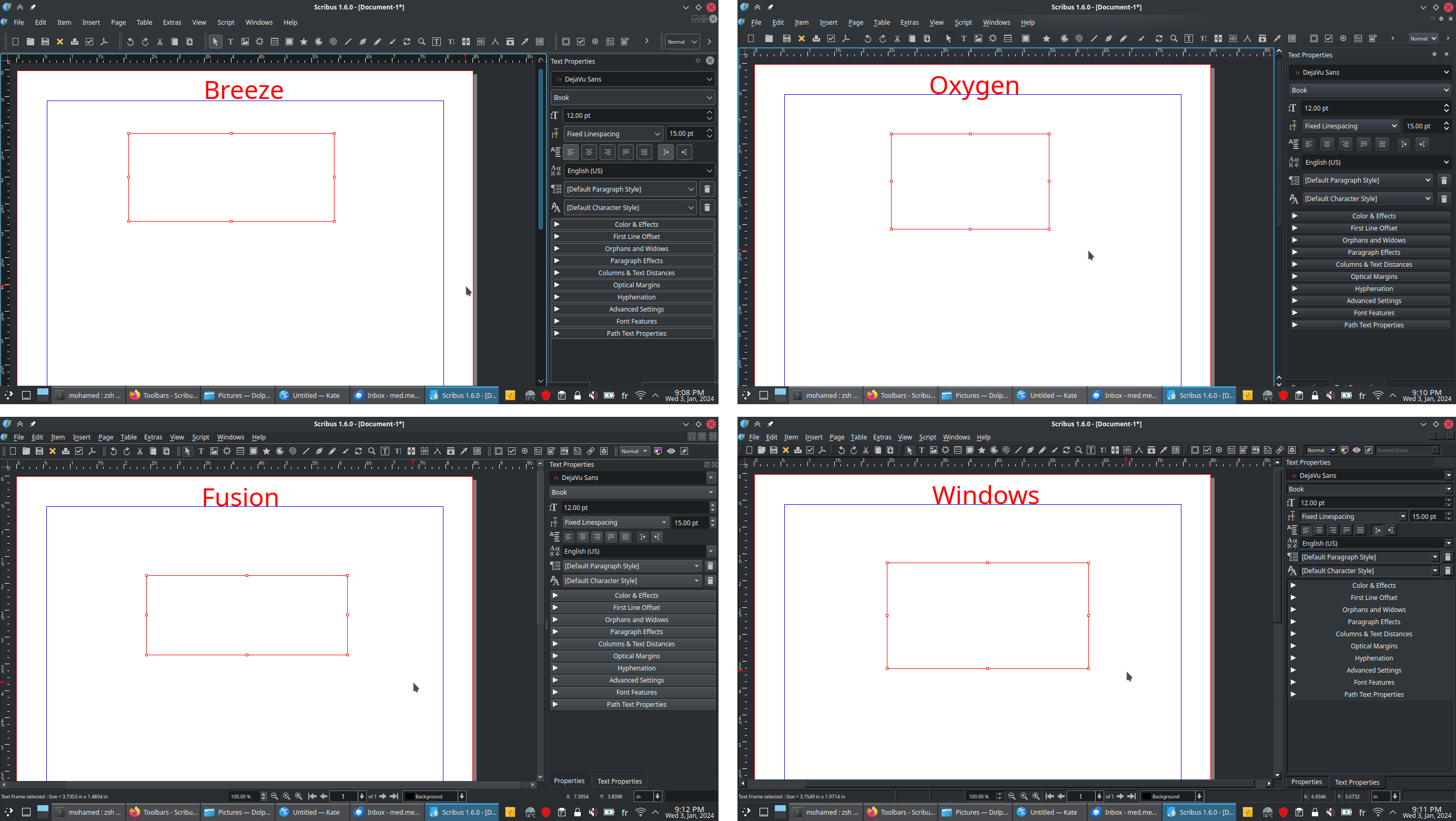The height and width of the screenshot is (821, 1456).
Task: Expand Color & Effects section in Oxygen panel
Action: click(x=1373, y=216)
